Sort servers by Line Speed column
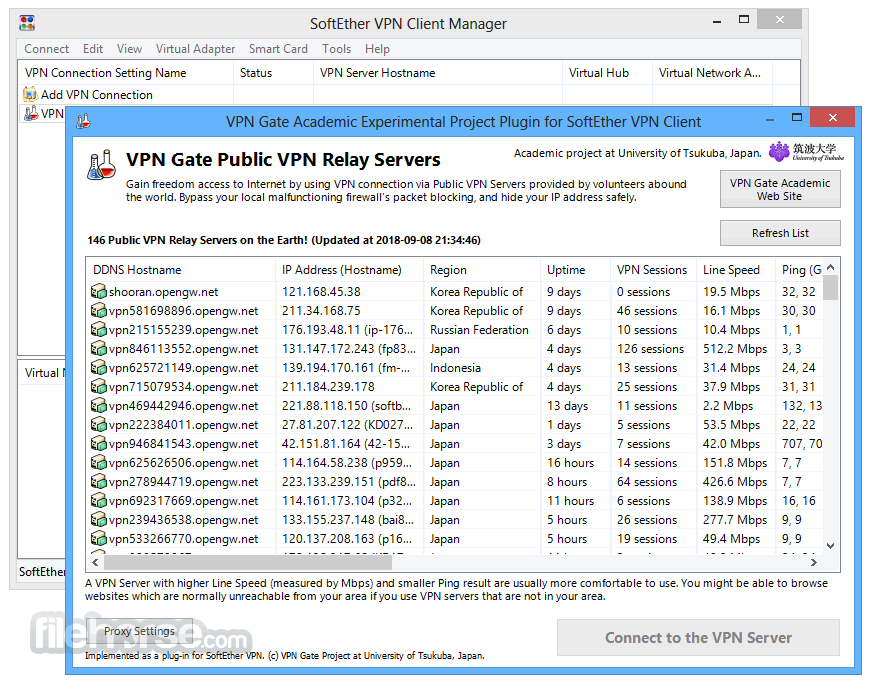The image size is (870, 684). coord(736,270)
